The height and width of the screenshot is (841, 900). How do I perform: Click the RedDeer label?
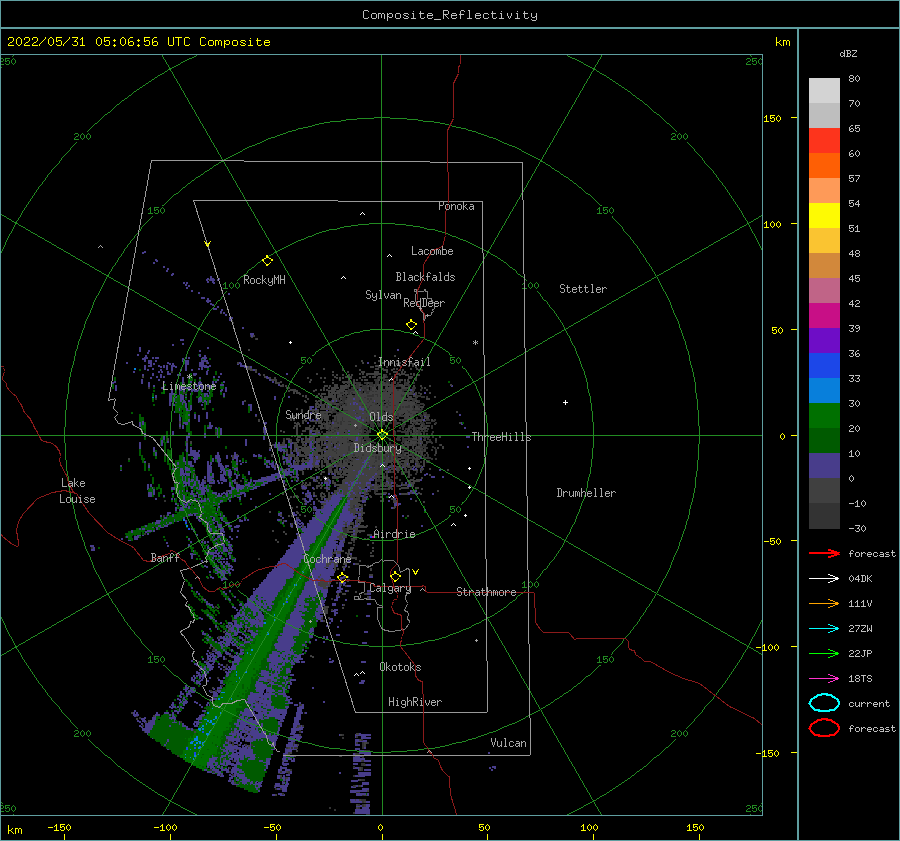[x=424, y=303]
